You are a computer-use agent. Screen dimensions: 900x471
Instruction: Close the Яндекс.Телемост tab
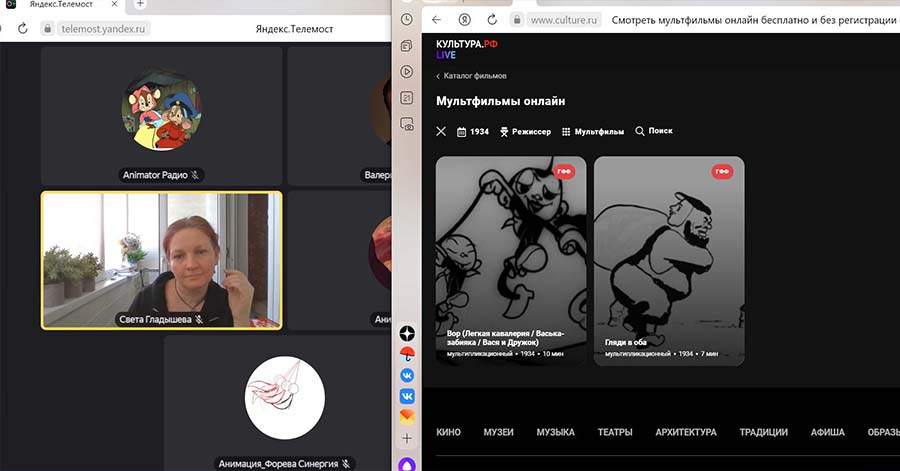click(114, 4)
